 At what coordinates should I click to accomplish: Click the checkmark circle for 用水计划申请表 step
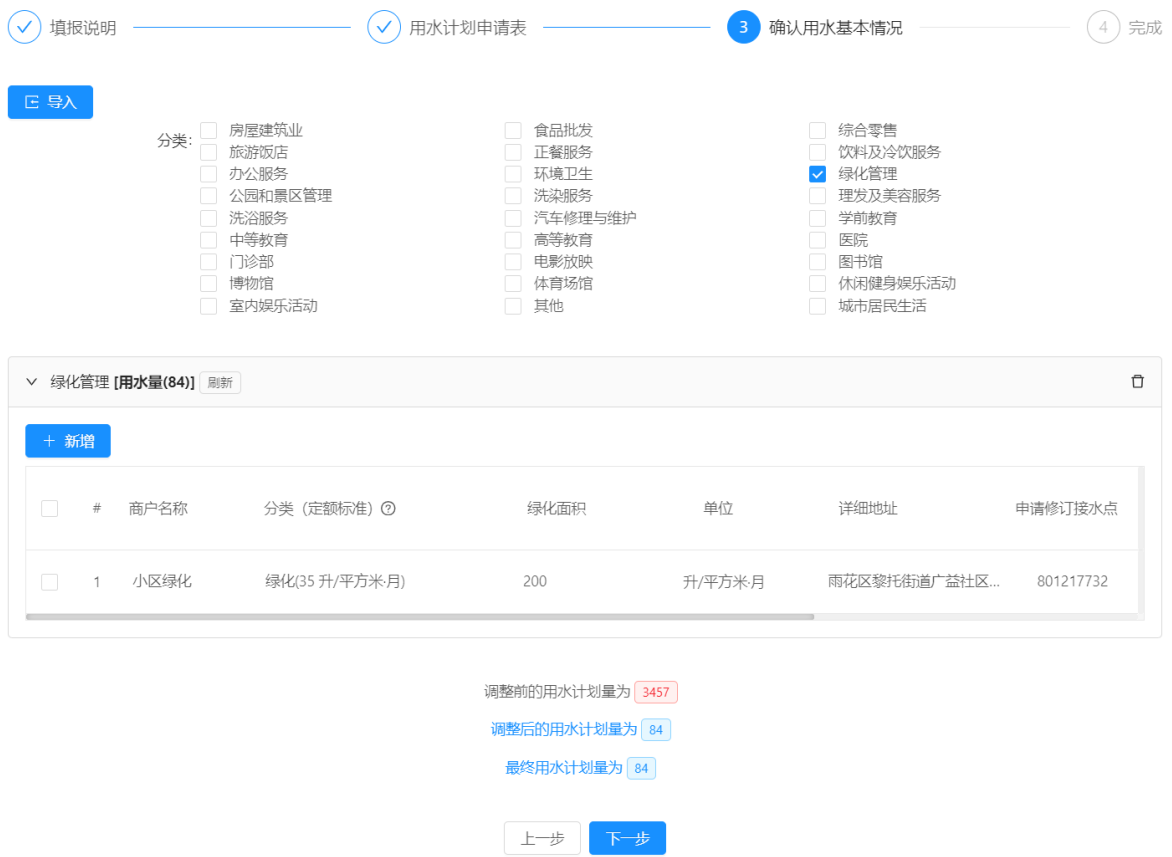(x=384, y=28)
